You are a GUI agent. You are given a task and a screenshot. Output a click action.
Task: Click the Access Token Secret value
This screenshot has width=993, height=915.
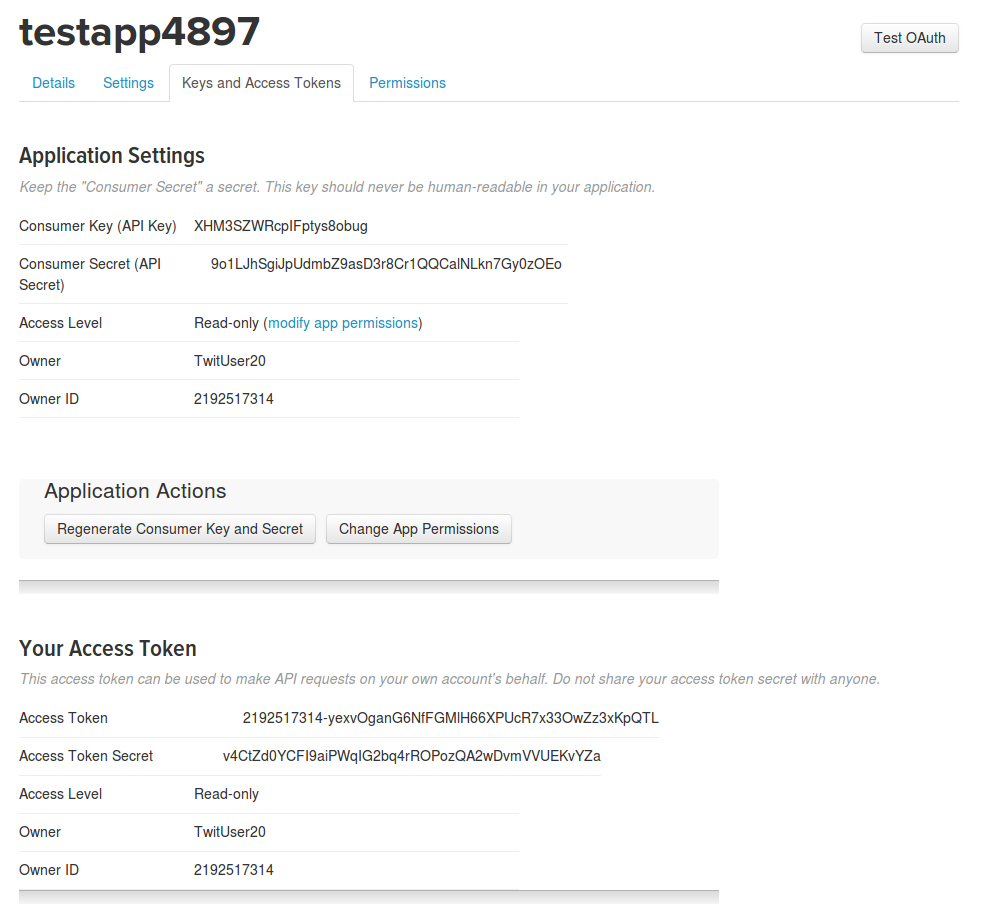click(x=412, y=756)
